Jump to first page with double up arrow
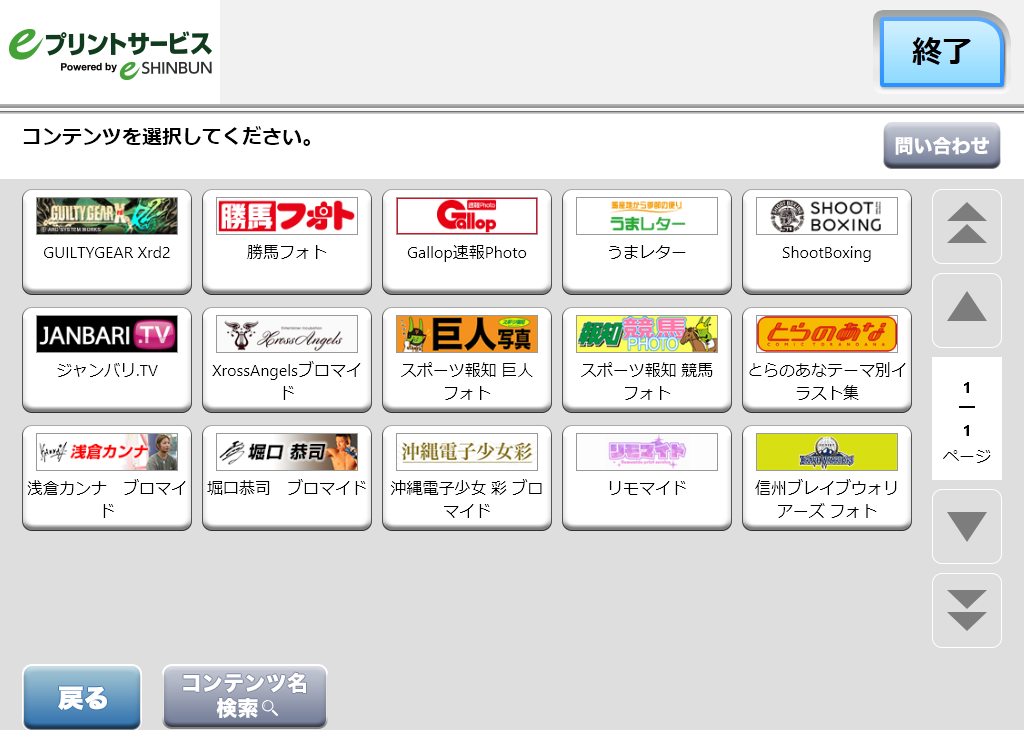Viewport: 1024px width, 730px height. (967, 226)
